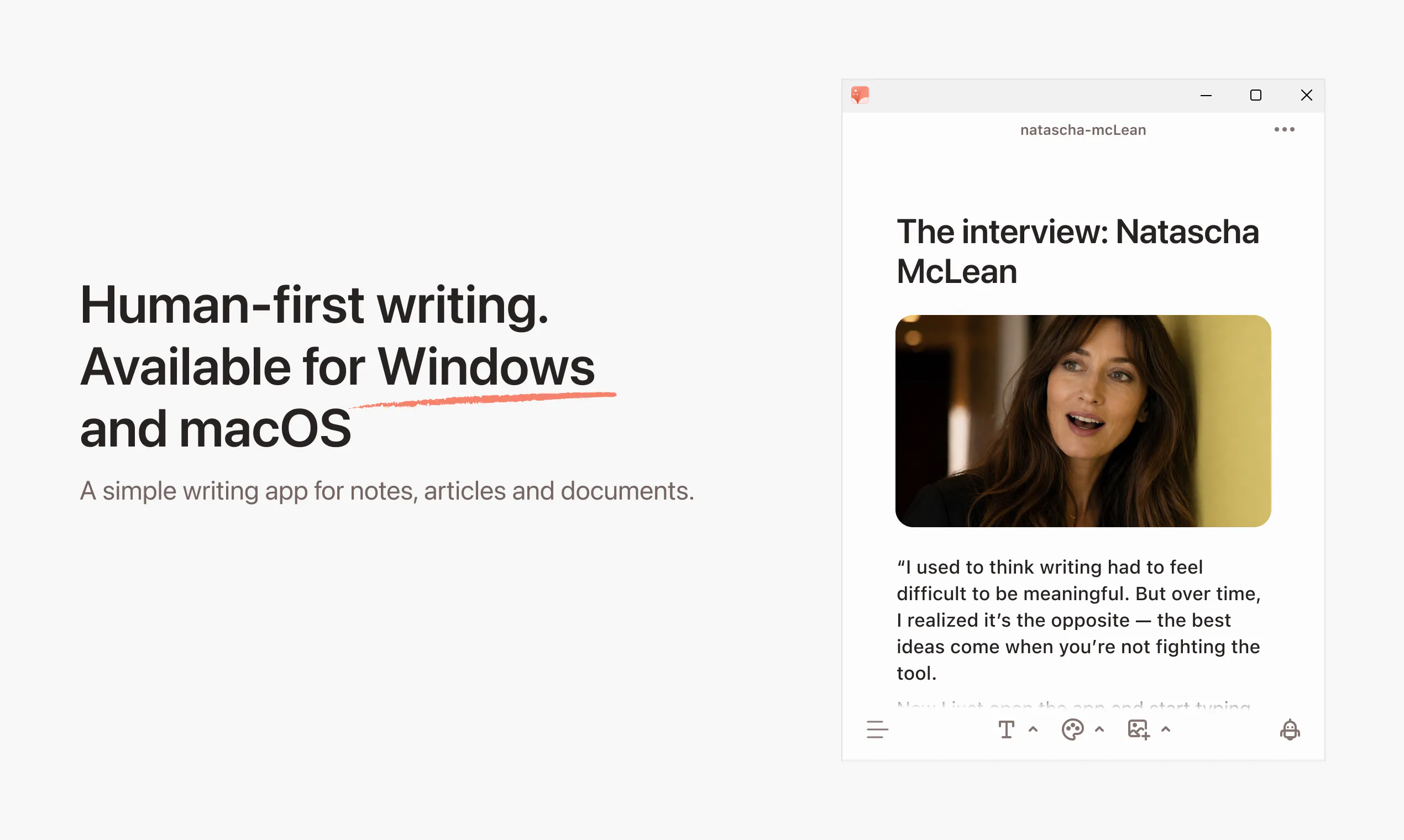Click the natascha-mcLean document title
1404x840 pixels.
(1083, 130)
